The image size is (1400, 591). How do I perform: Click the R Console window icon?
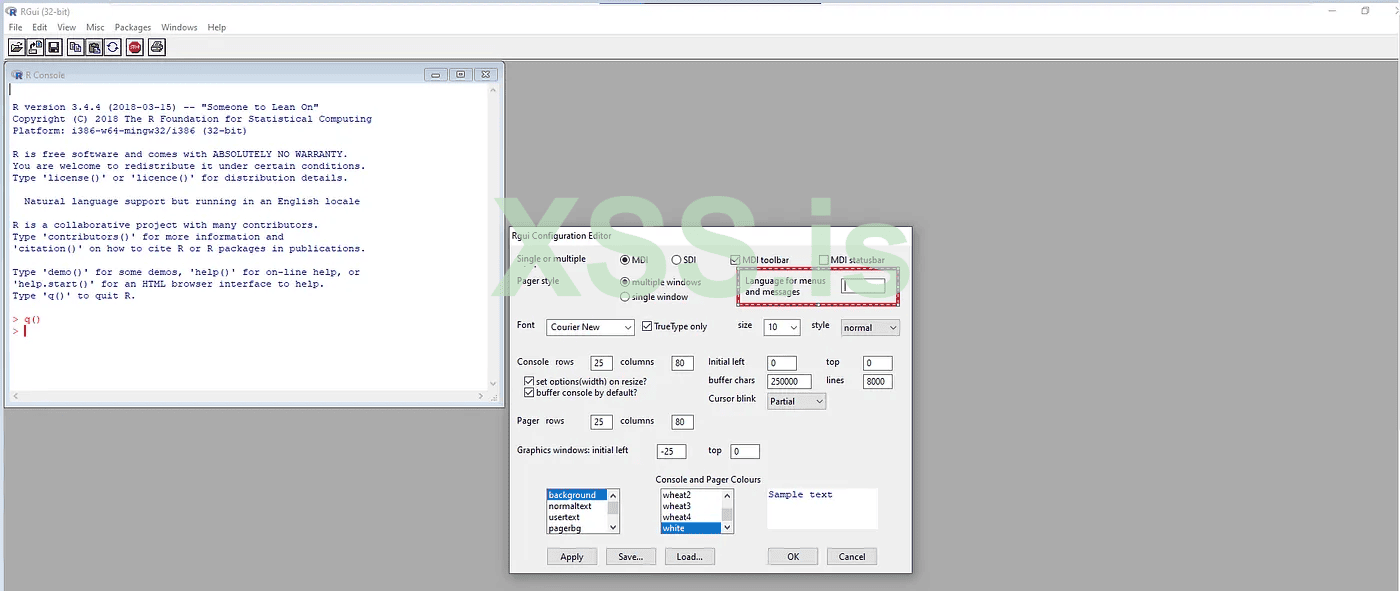(x=17, y=75)
